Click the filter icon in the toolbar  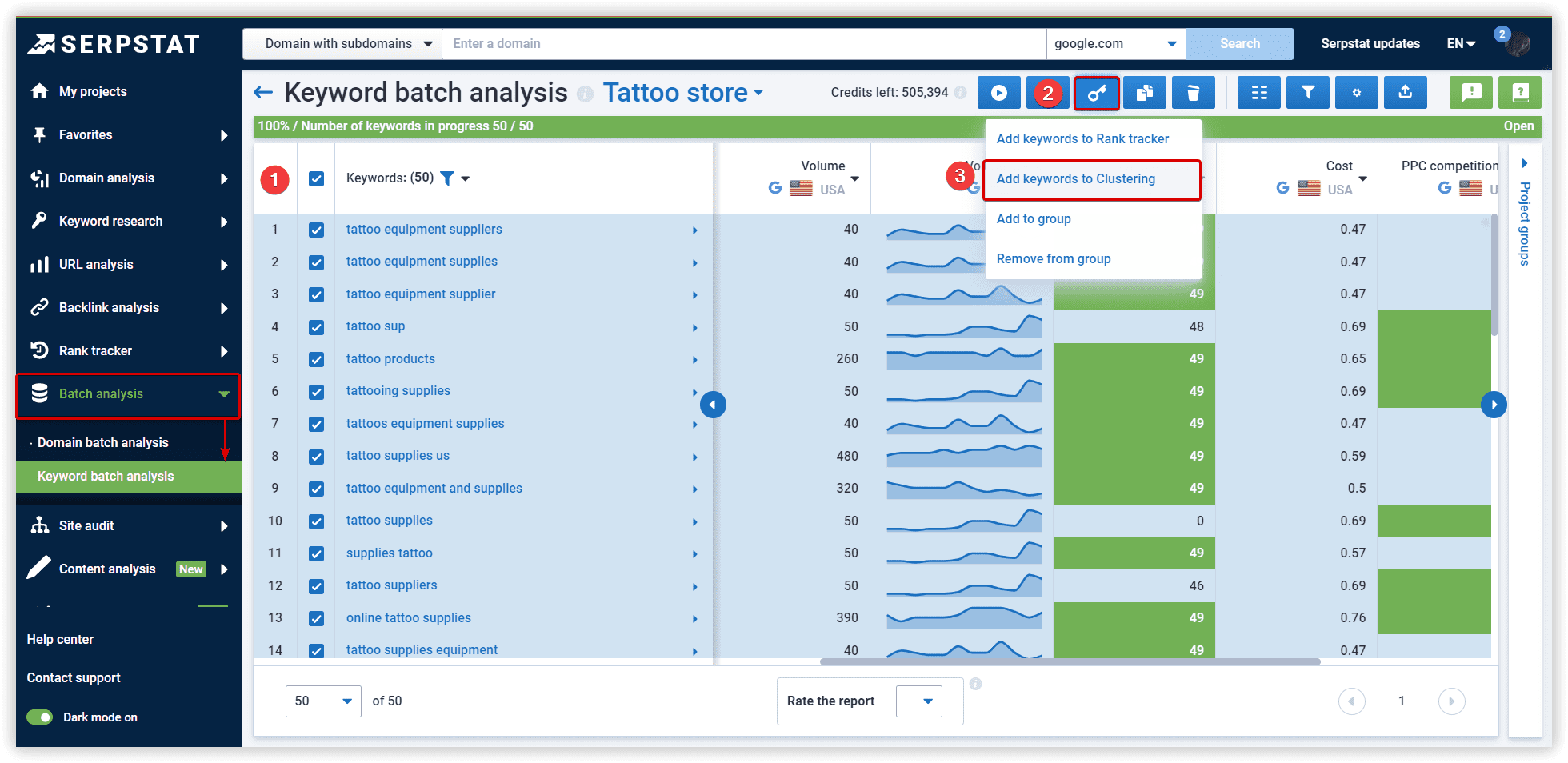(1307, 92)
